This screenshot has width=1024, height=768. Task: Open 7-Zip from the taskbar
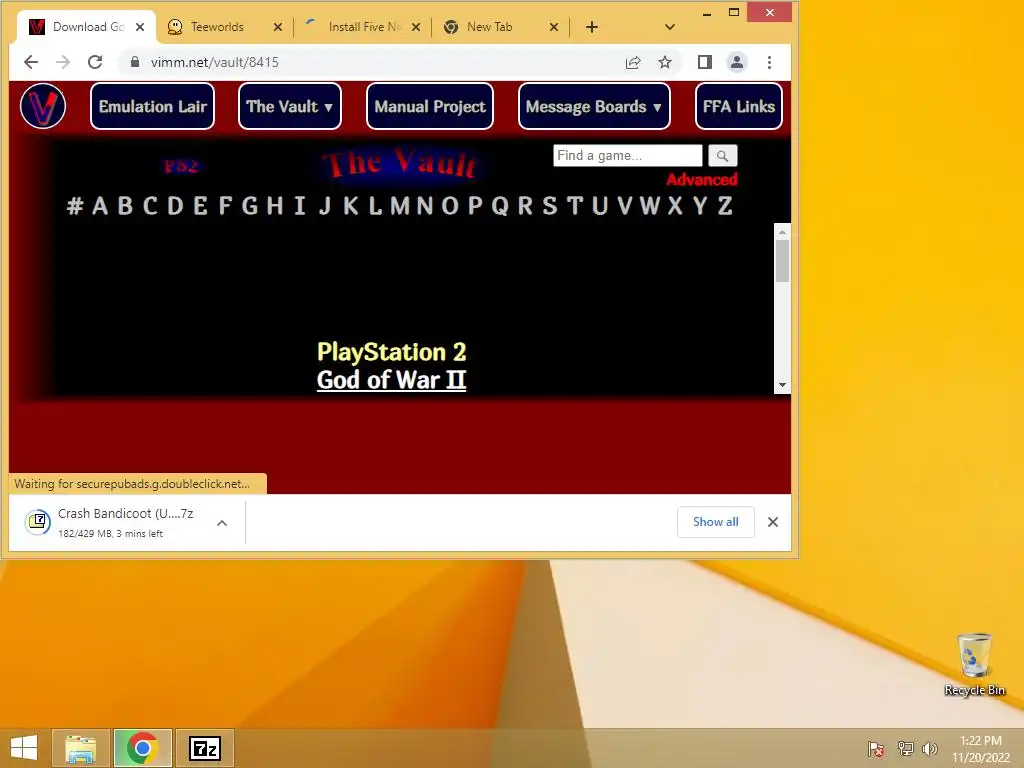(204, 748)
